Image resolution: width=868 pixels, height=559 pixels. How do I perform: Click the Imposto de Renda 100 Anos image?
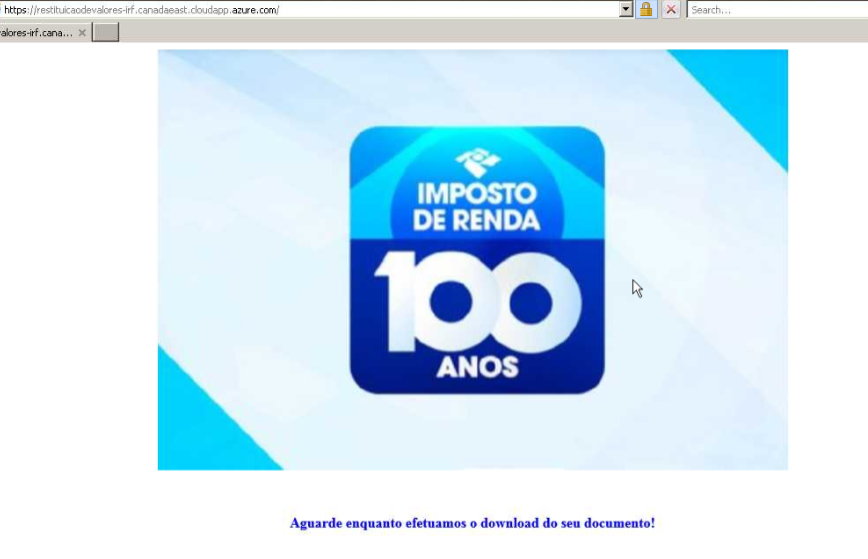pos(473,260)
